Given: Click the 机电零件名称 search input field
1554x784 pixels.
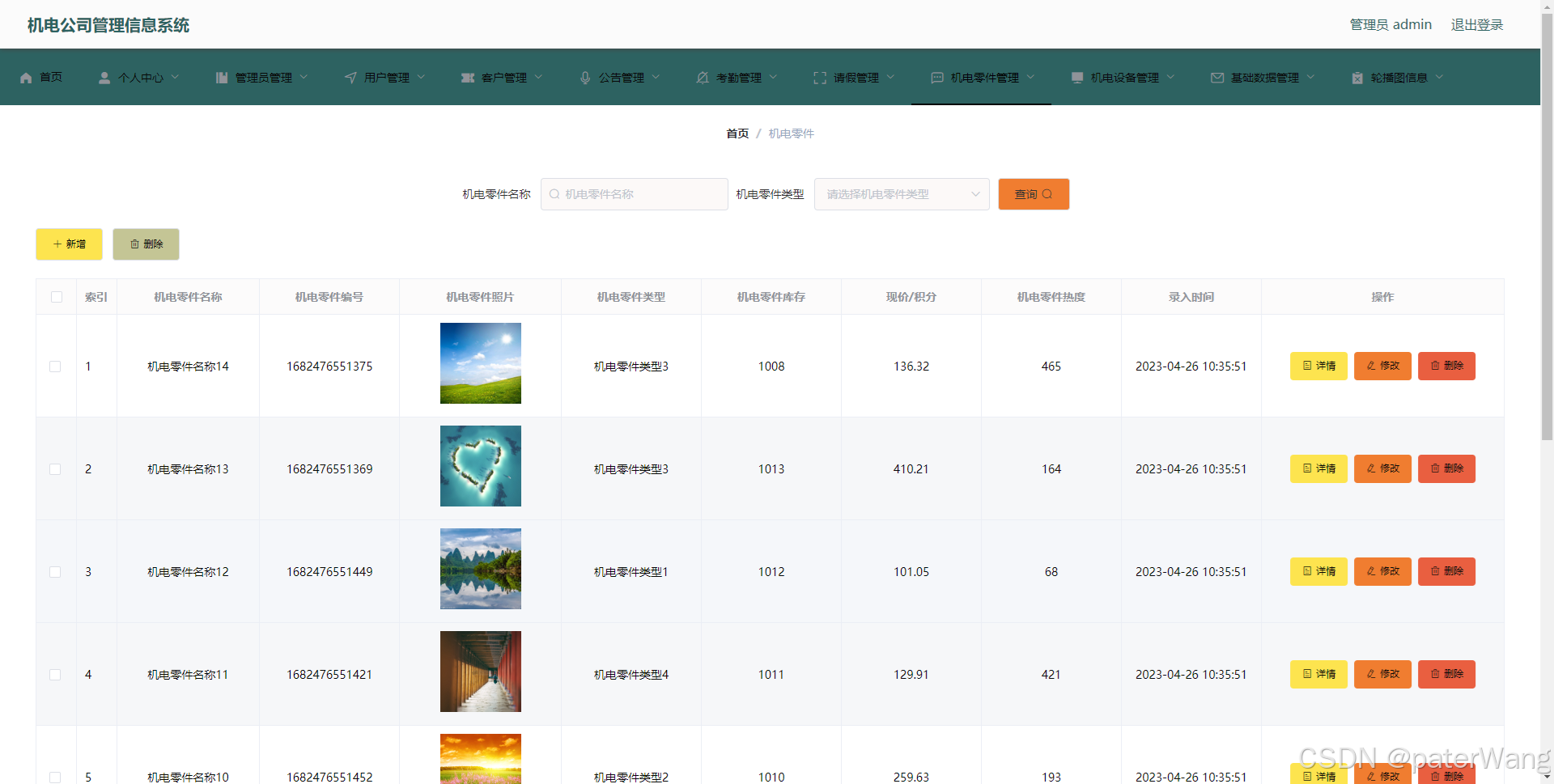Looking at the screenshot, I should click(x=635, y=194).
